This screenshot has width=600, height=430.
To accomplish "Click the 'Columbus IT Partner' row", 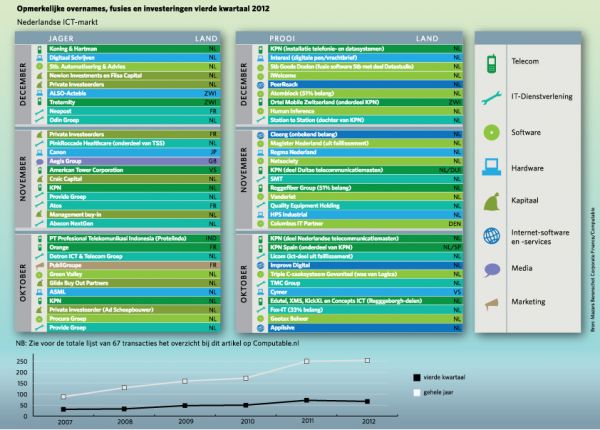I will (x=365, y=223).
